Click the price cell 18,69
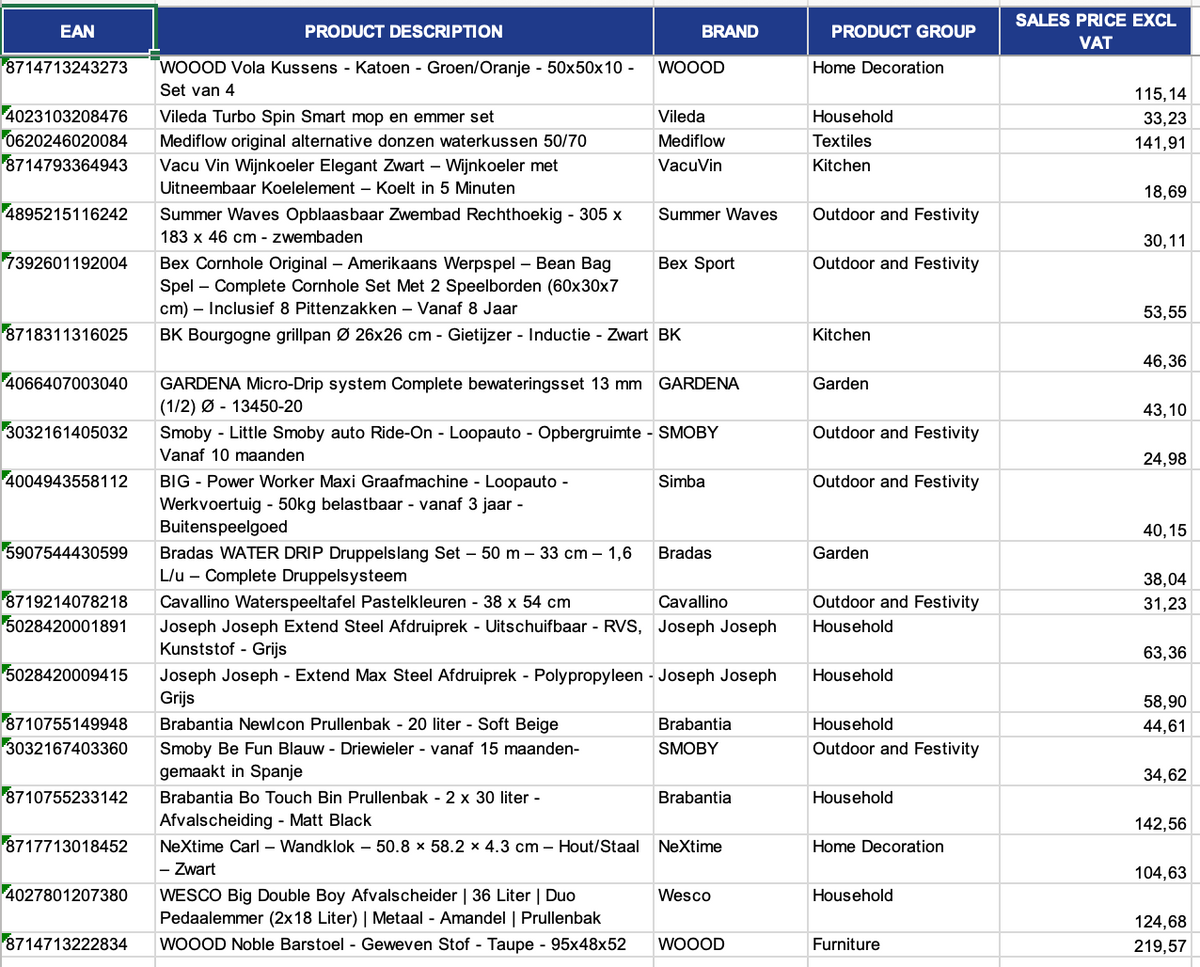1200x967 pixels. click(x=1096, y=177)
